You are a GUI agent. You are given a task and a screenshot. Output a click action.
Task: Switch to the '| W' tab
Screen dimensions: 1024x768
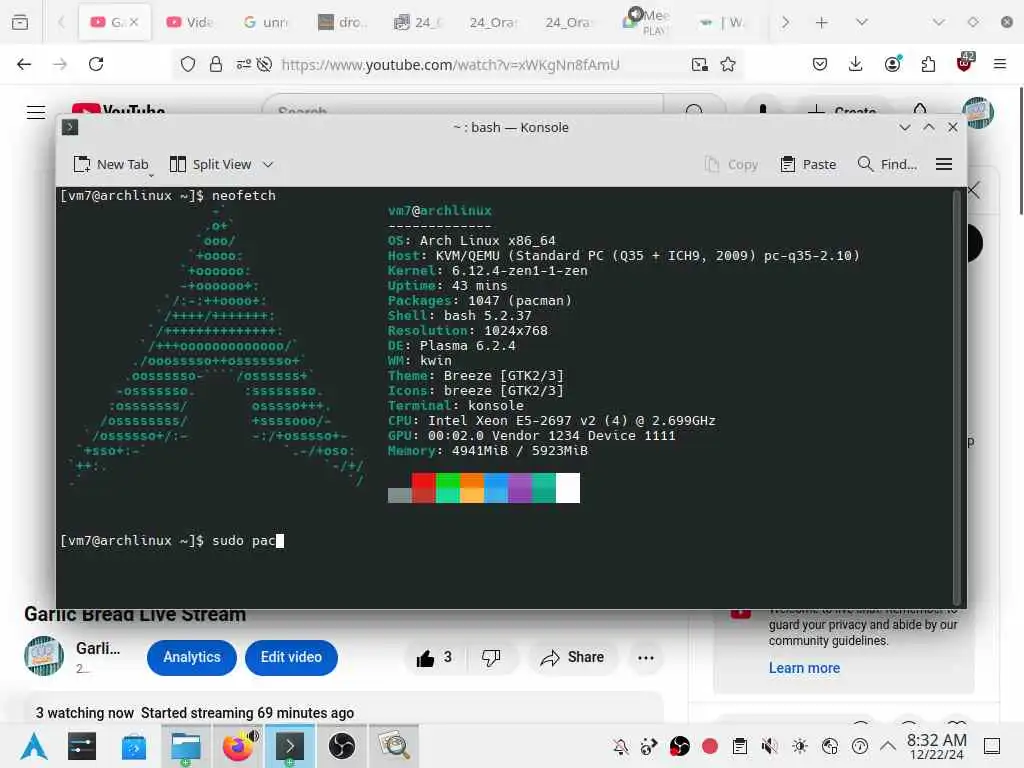722,22
